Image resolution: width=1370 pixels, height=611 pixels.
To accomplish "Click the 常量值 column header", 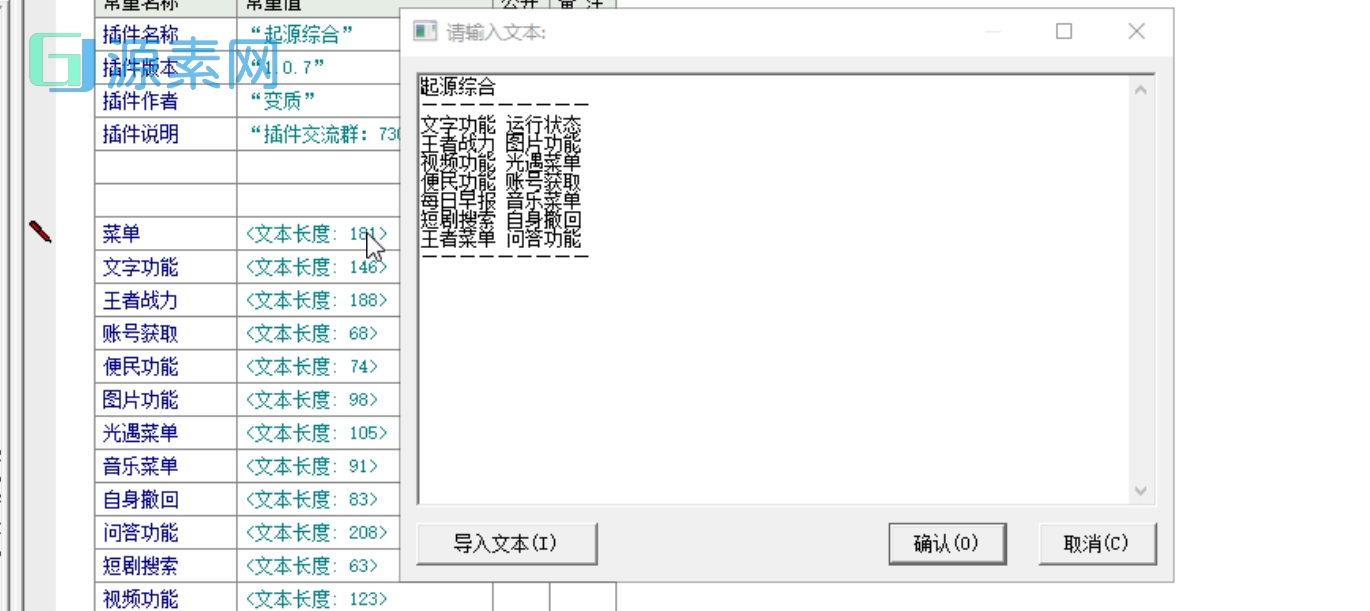I will point(270,5).
